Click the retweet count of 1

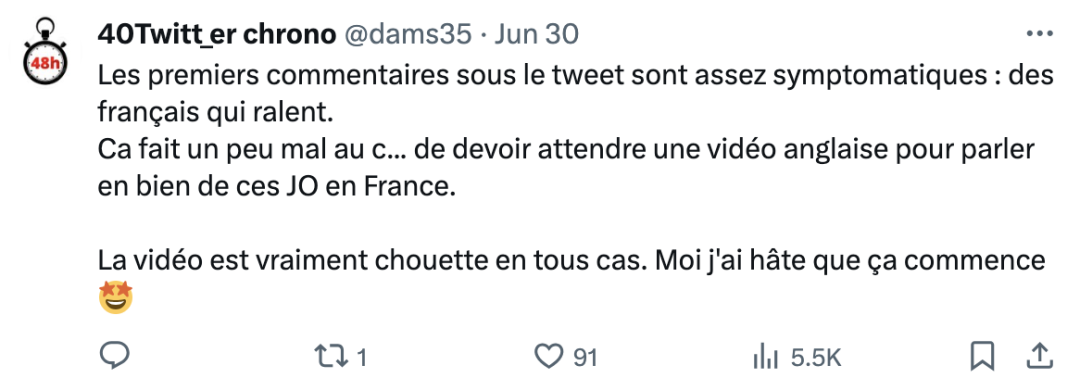(x=361, y=357)
